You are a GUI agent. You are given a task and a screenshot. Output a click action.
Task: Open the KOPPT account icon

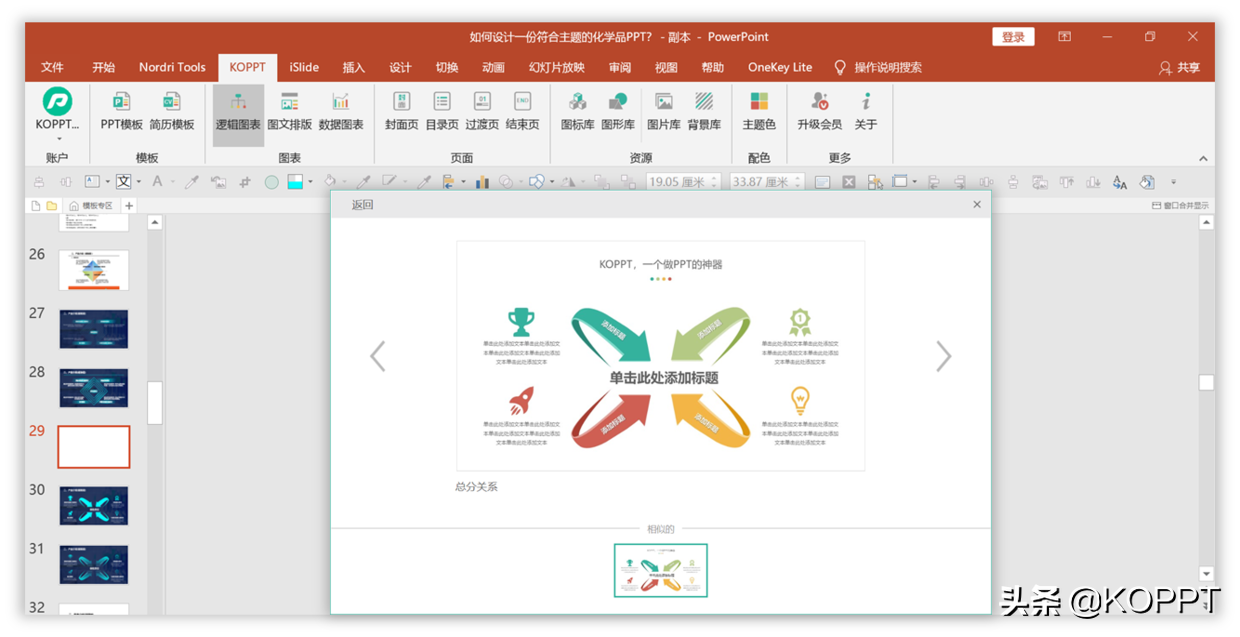pyautogui.click(x=57, y=102)
